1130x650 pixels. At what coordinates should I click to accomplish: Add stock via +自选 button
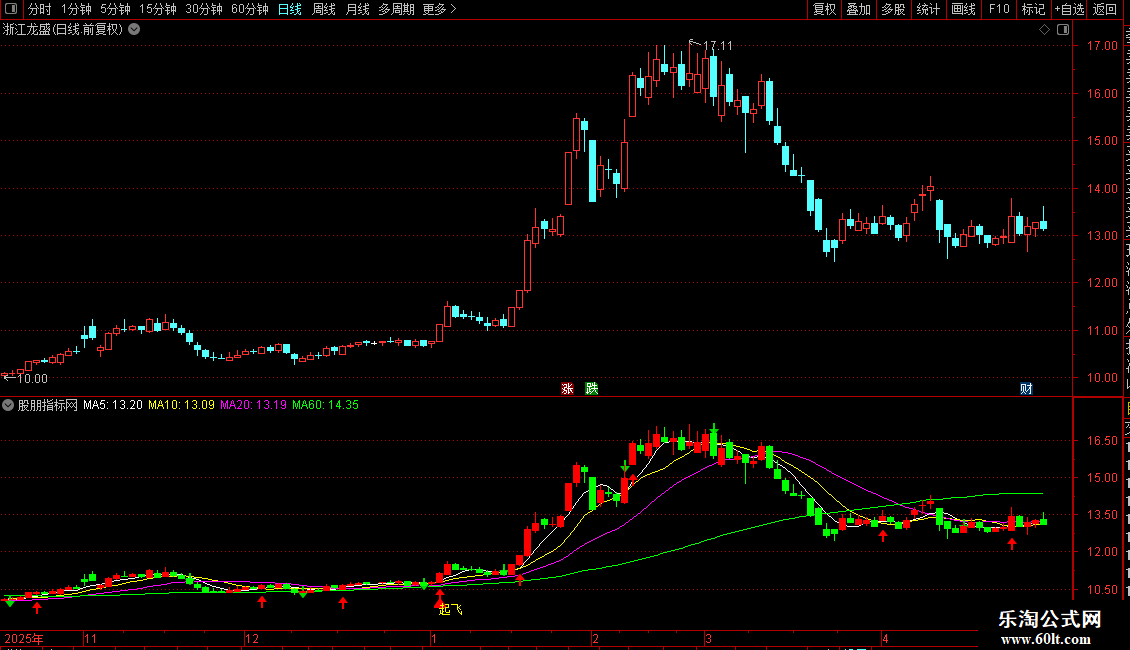click(x=1069, y=9)
